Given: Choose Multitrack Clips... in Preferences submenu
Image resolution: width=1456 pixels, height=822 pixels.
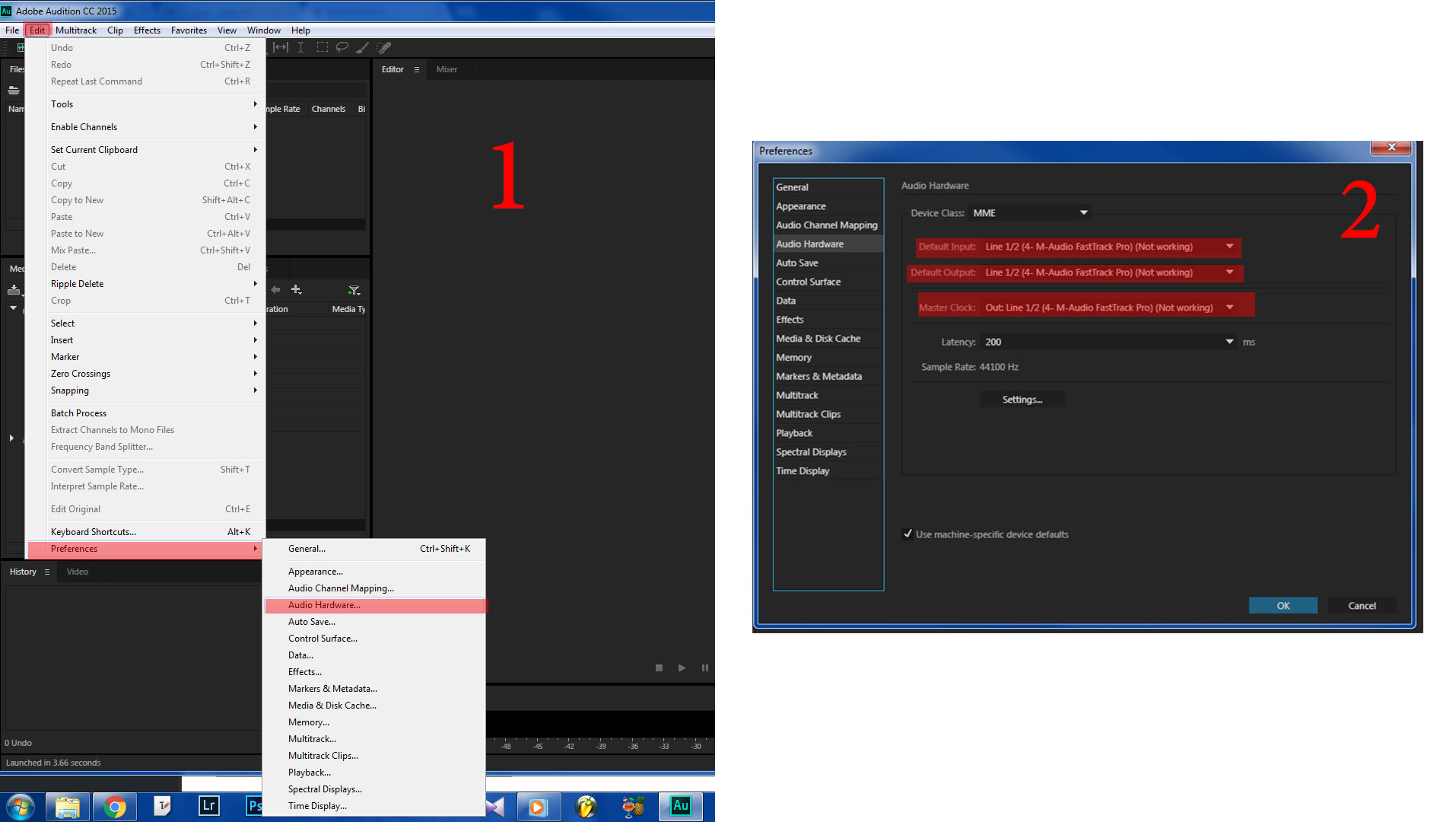Looking at the screenshot, I should 375,756.
